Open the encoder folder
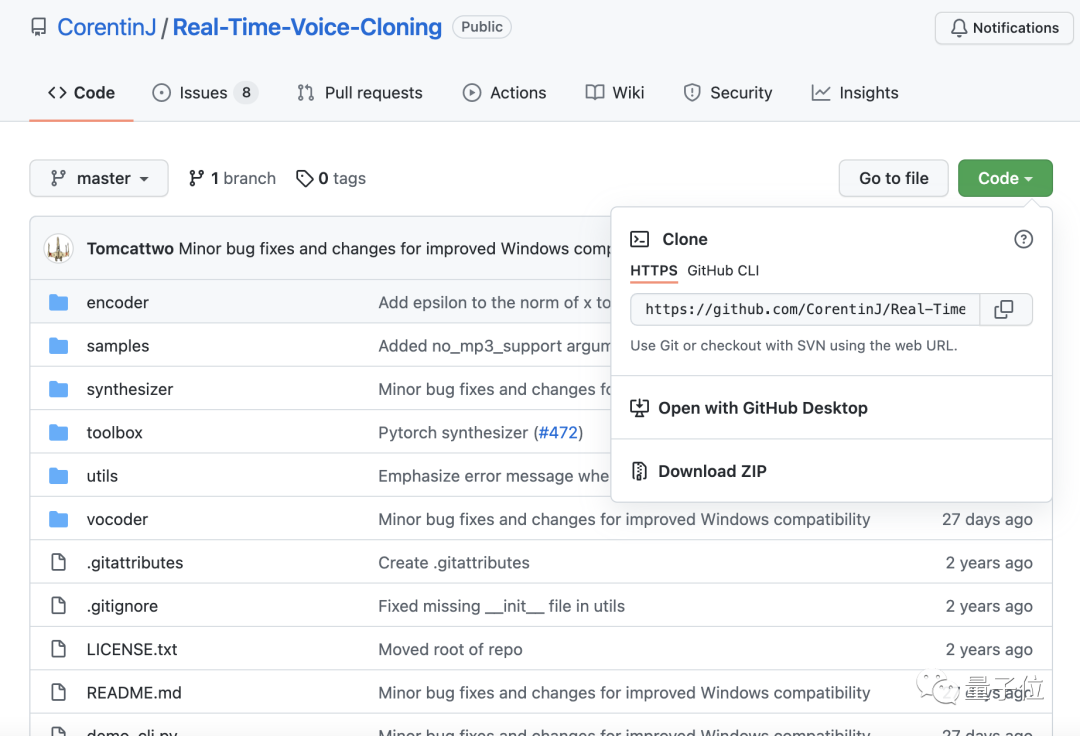This screenshot has width=1080, height=736. 118,302
